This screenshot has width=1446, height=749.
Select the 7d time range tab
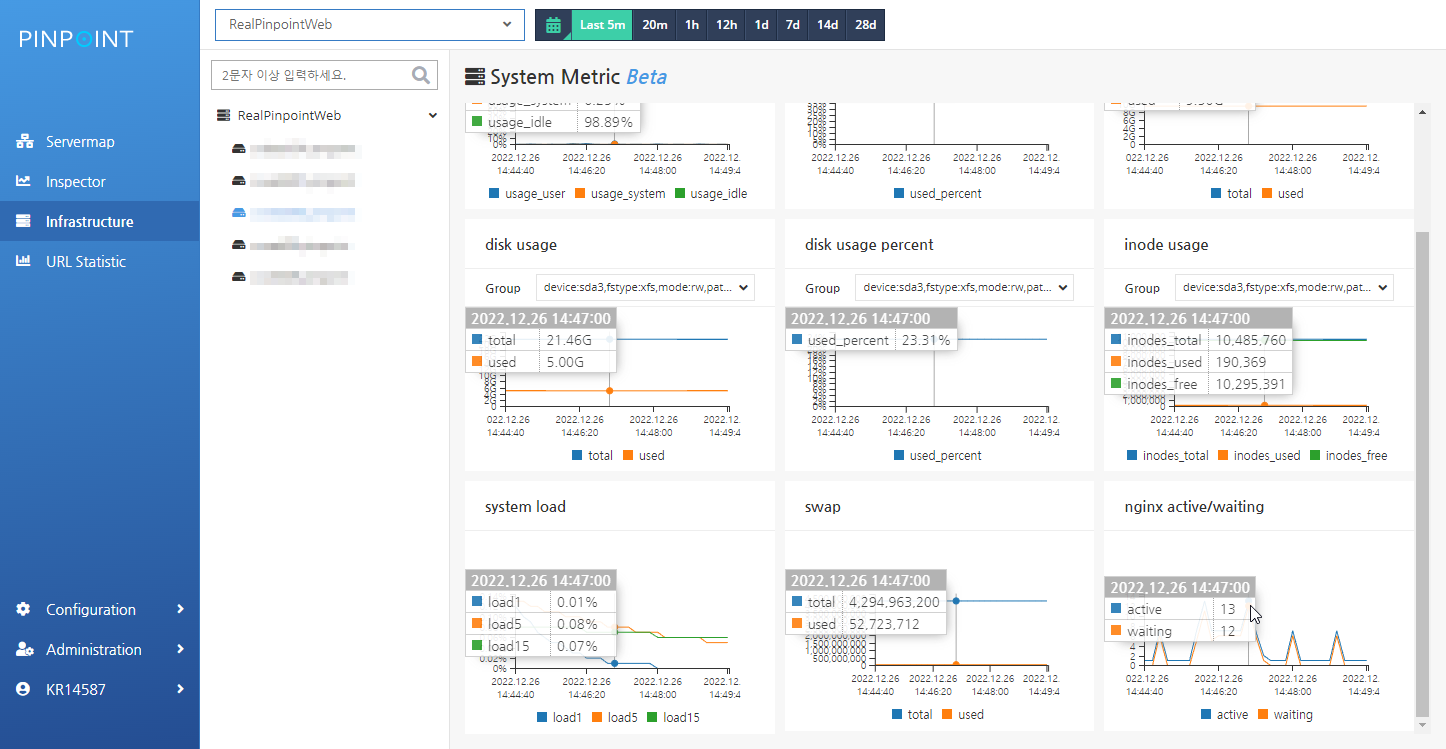click(793, 25)
